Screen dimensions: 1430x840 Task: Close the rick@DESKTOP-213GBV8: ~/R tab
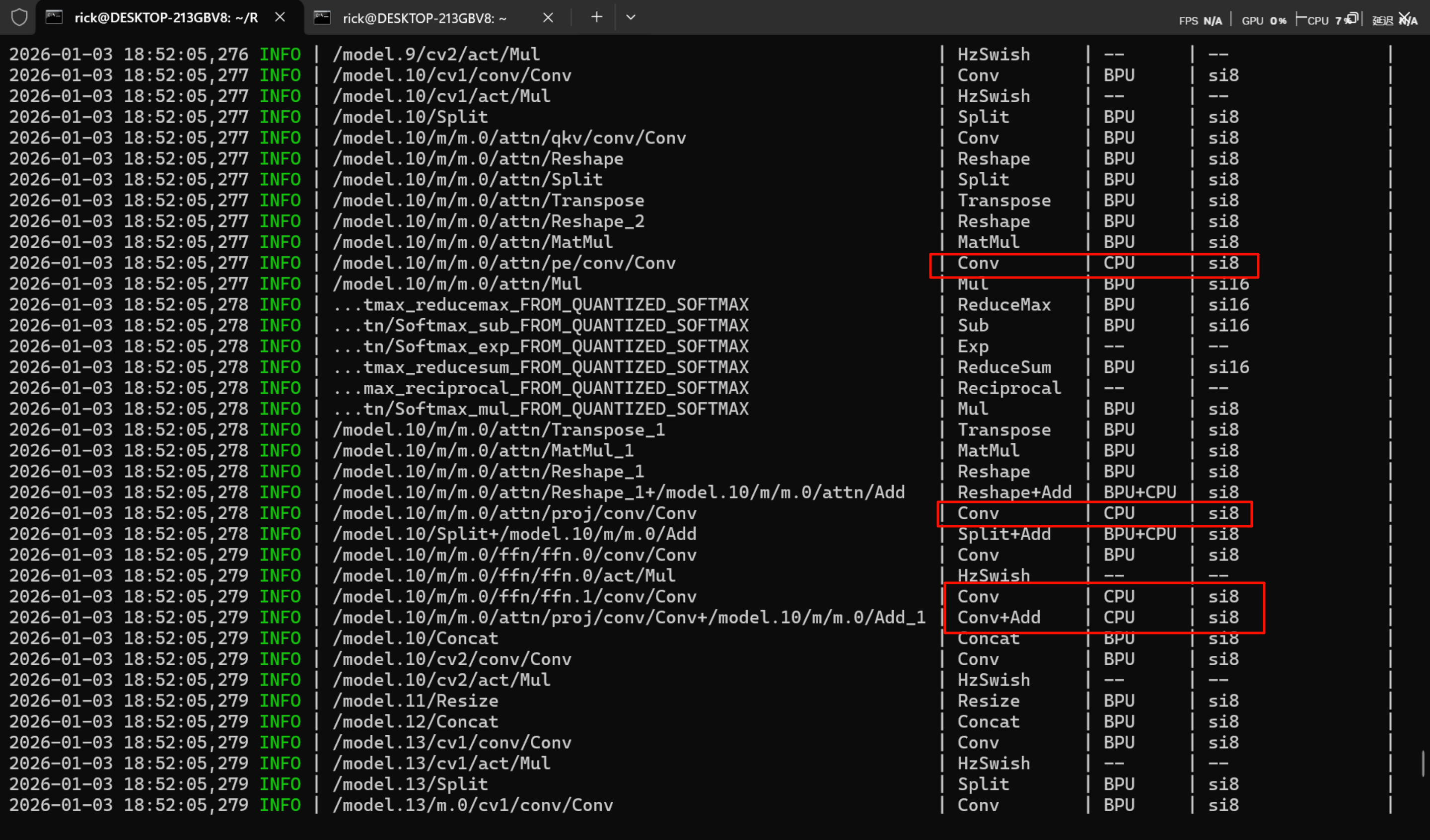click(x=280, y=17)
